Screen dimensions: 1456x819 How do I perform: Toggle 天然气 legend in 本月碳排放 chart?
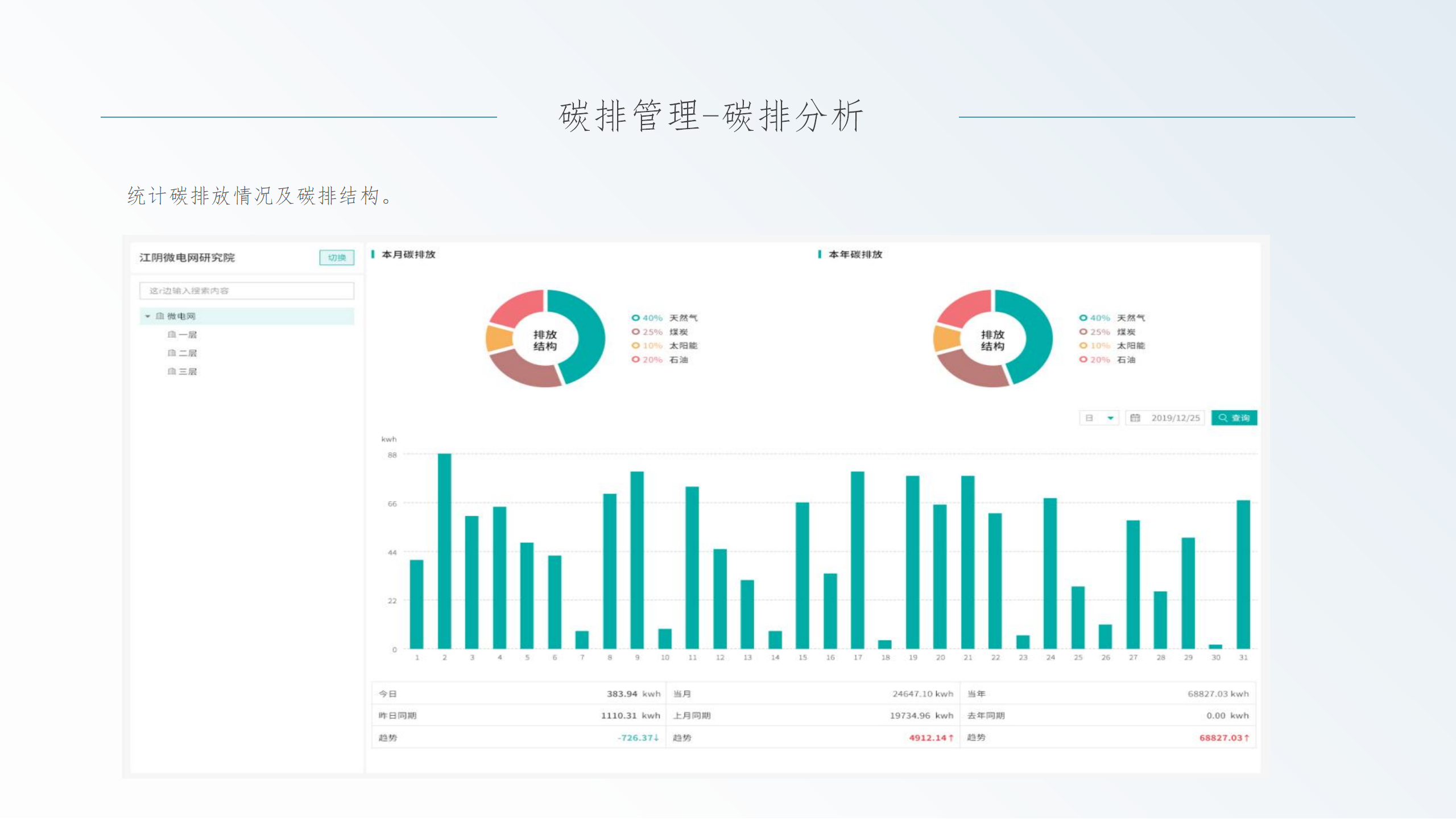pyautogui.click(x=664, y=318)
